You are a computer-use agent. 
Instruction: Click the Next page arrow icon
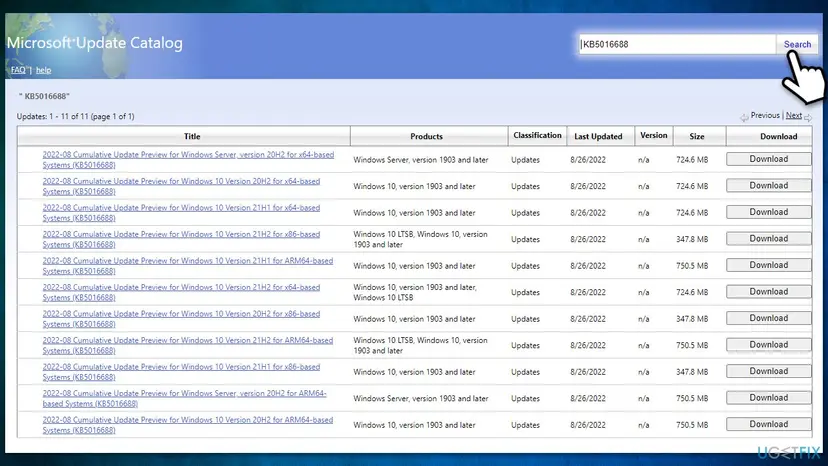(808, 117)
